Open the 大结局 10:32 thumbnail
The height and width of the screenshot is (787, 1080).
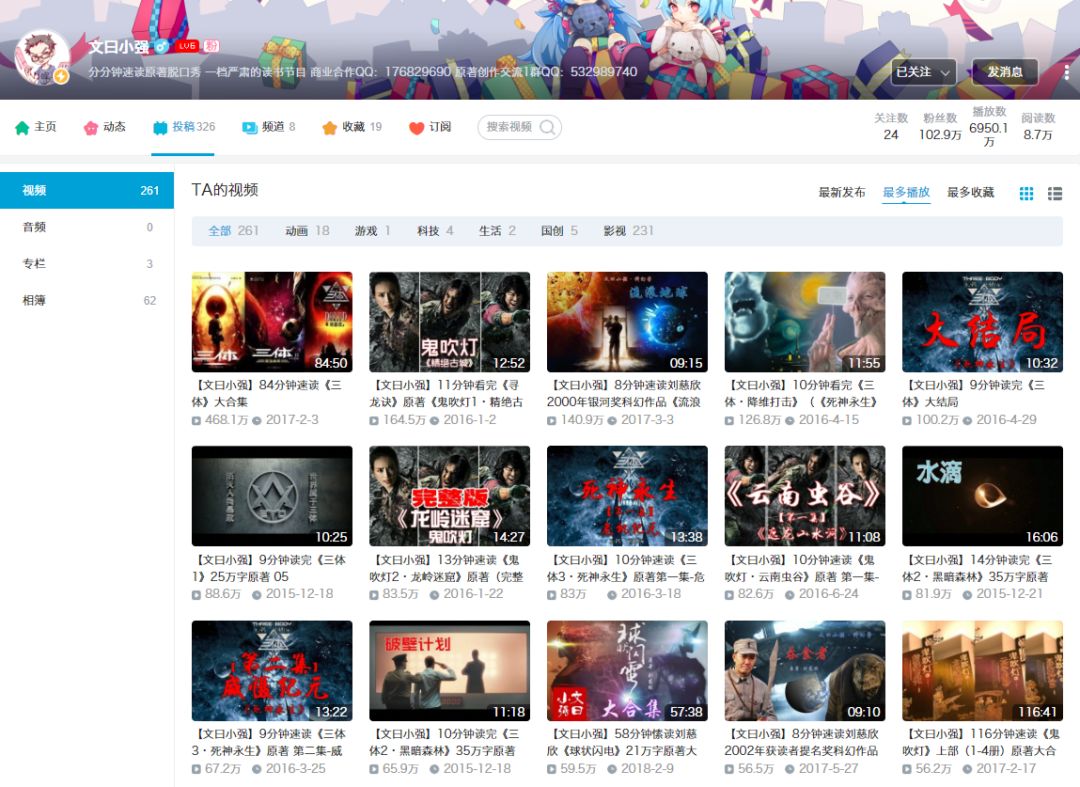pyautogui.click(x=983, y=322)
